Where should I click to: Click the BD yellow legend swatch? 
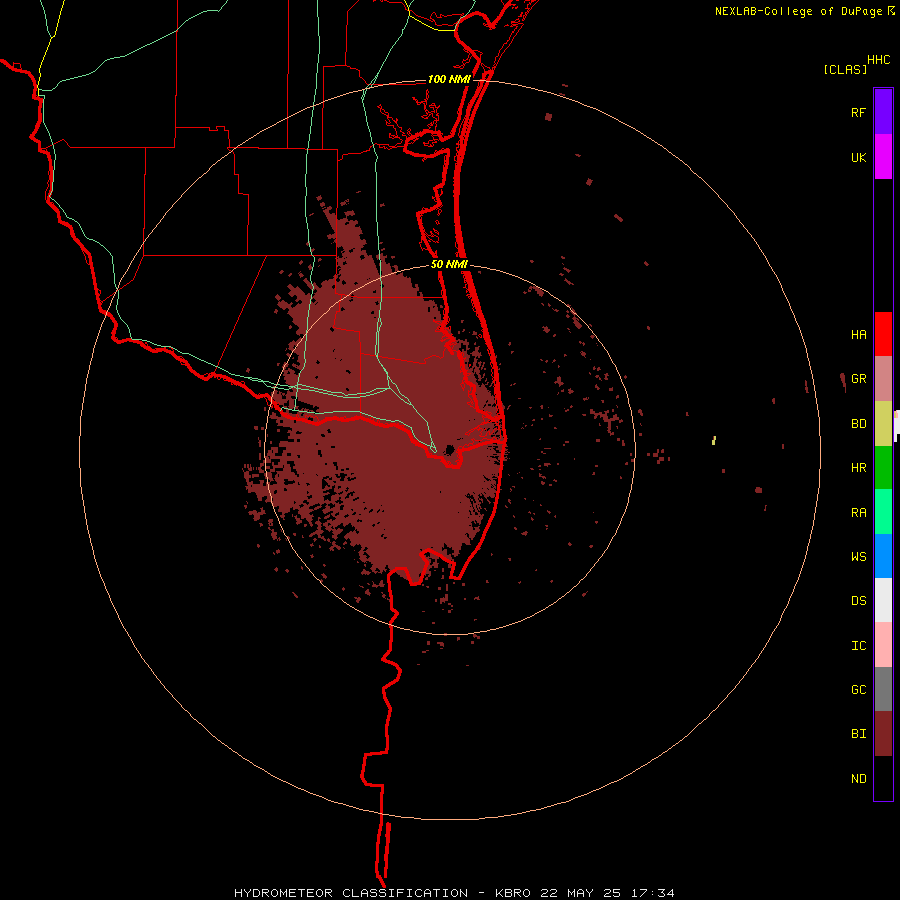coord(883,424)
